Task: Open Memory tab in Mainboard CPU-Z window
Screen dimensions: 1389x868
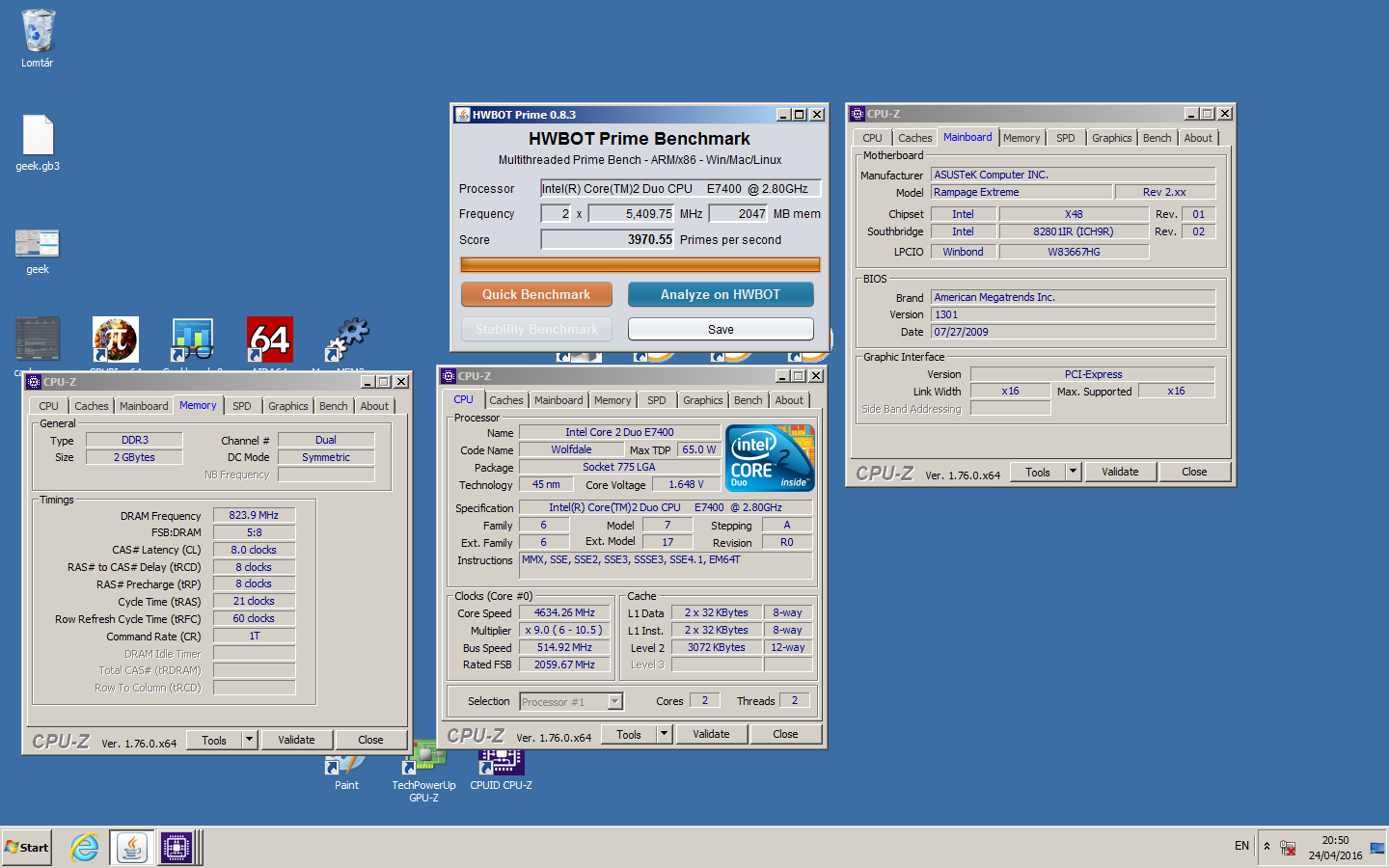Action: coord(1021,138)
